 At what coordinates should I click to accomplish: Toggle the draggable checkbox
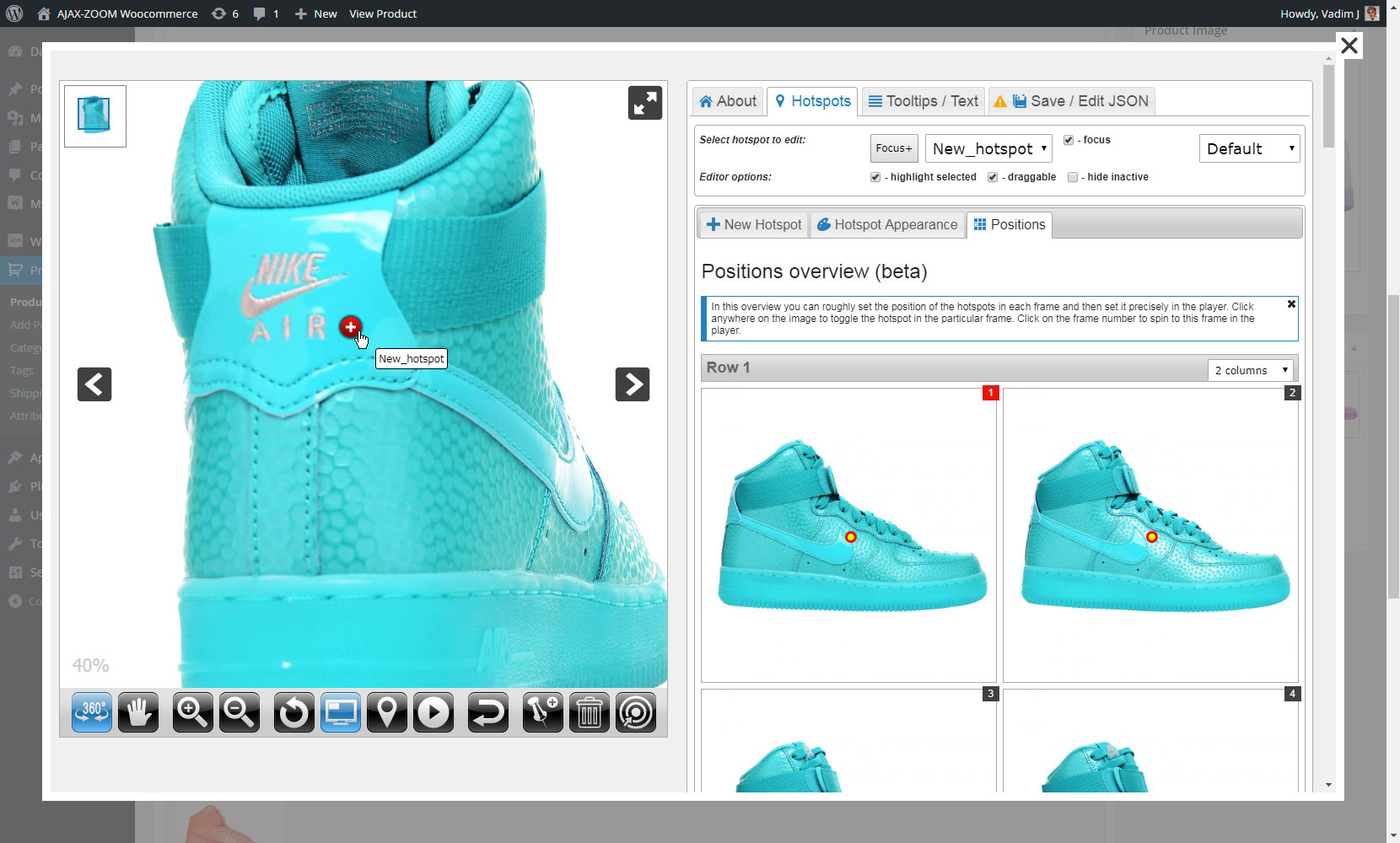pos(993,177)
